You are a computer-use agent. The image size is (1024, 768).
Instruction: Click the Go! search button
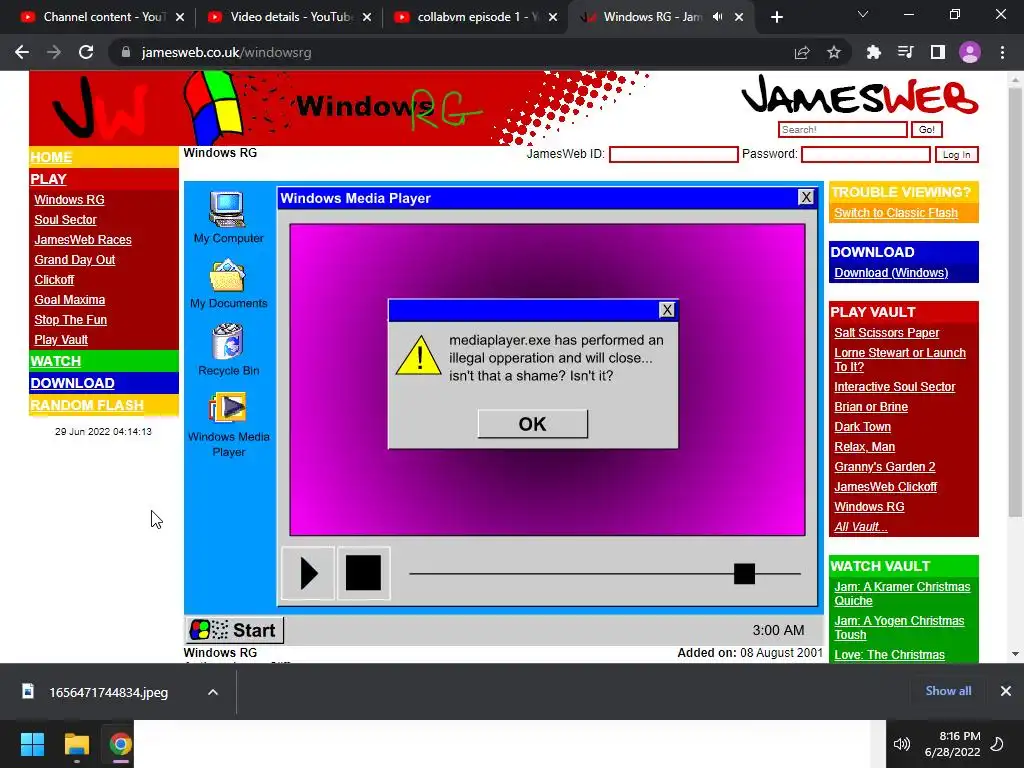coord(926,129)
